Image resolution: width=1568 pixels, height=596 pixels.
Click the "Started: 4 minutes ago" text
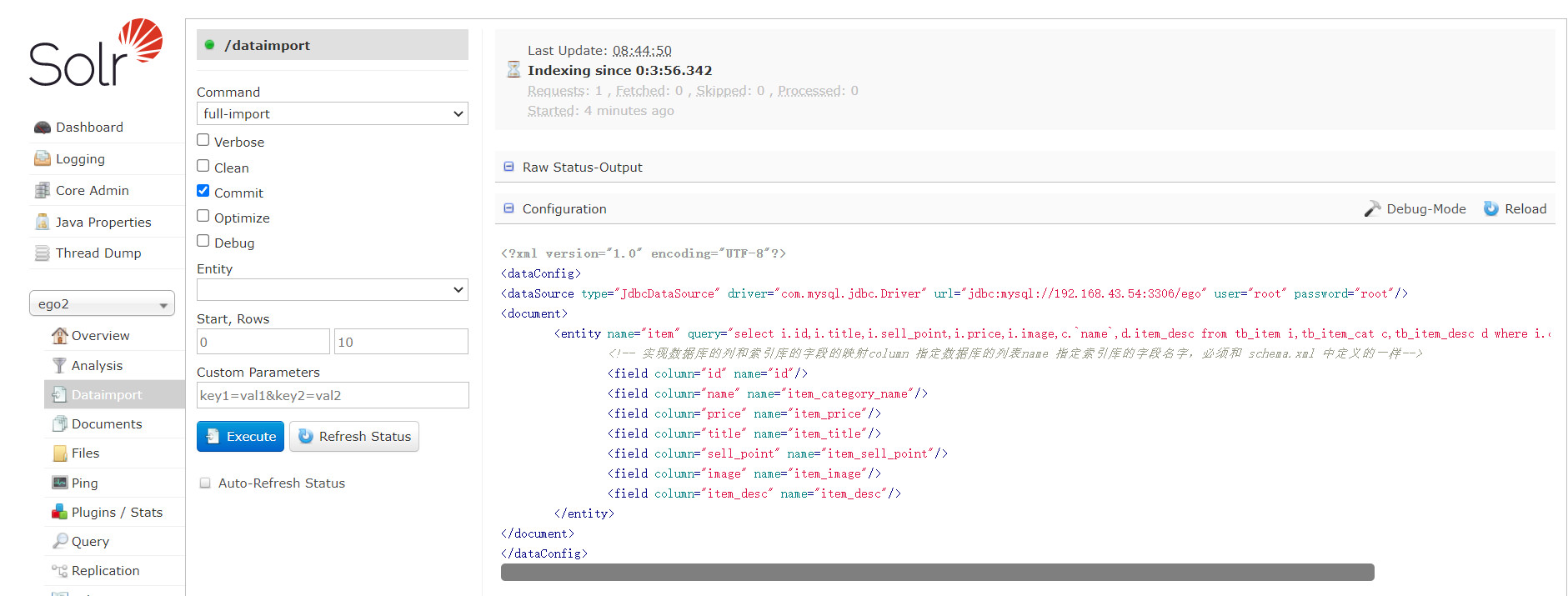coord(601,110)
